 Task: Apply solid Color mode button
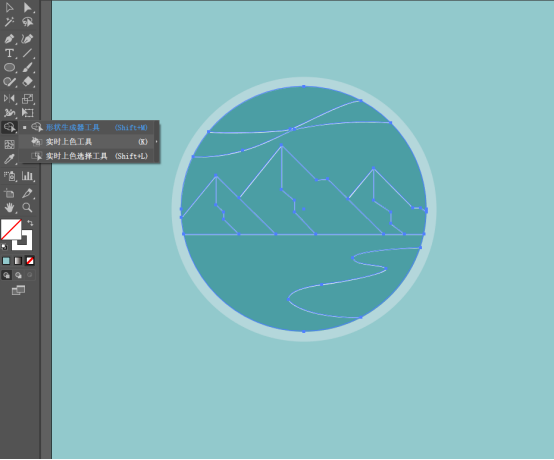pos(6,261)
